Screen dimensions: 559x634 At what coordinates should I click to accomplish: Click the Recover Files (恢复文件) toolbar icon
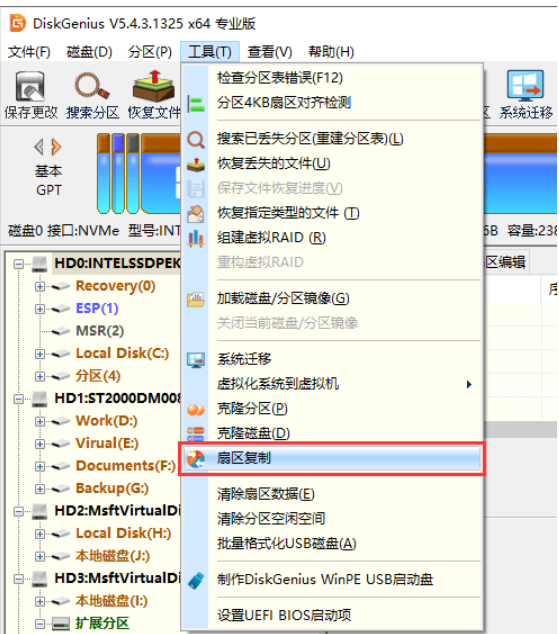click(154, 86)
